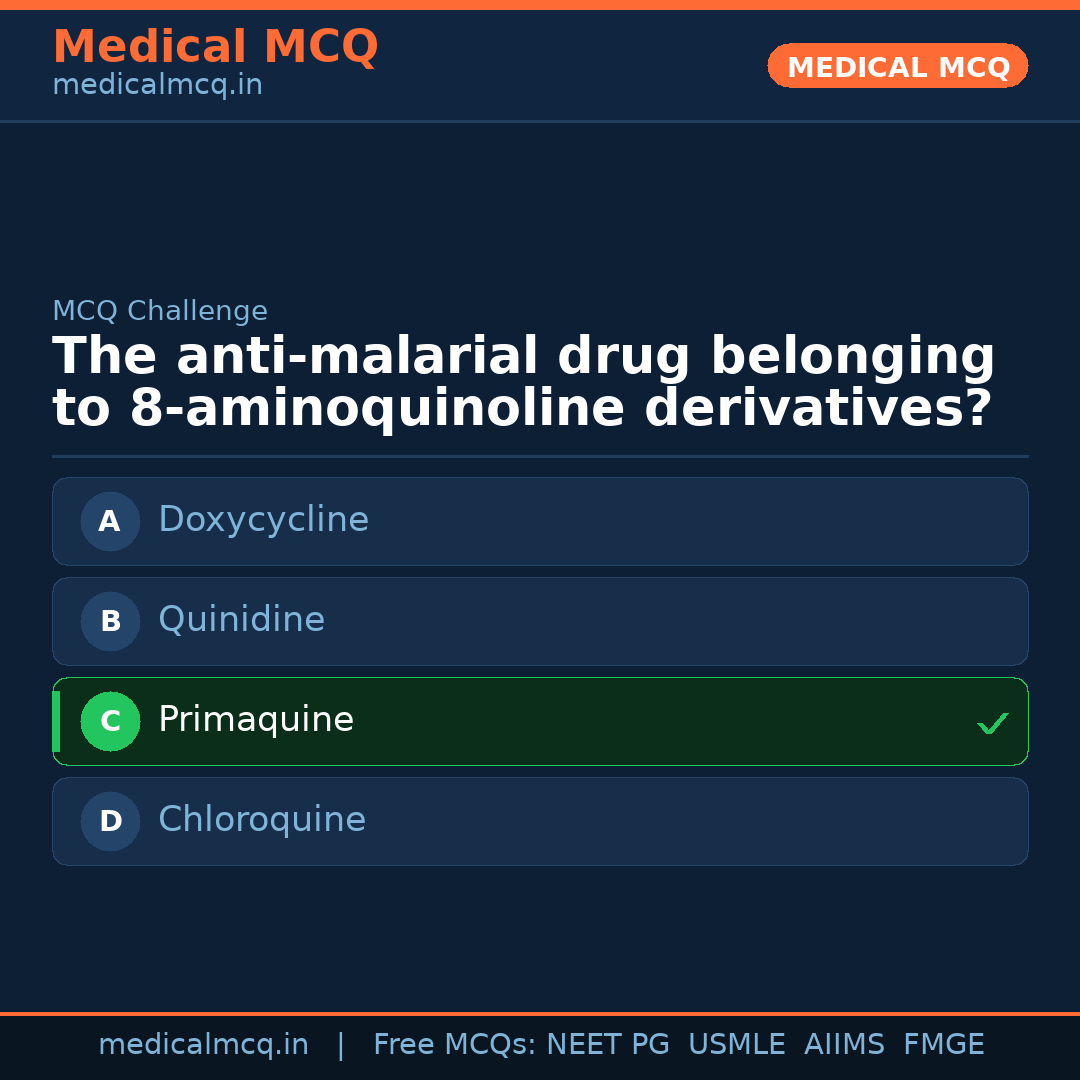Screen dimensions: 1080x1080
Task: Select the Quinidine answer option
Action: pos(540,621)
